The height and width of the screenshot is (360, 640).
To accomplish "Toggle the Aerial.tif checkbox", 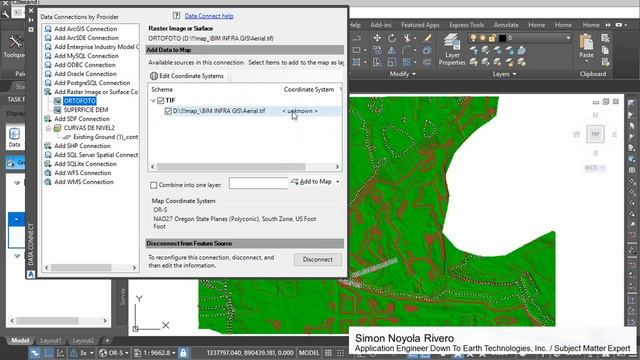I will click(x=168, y=111).
